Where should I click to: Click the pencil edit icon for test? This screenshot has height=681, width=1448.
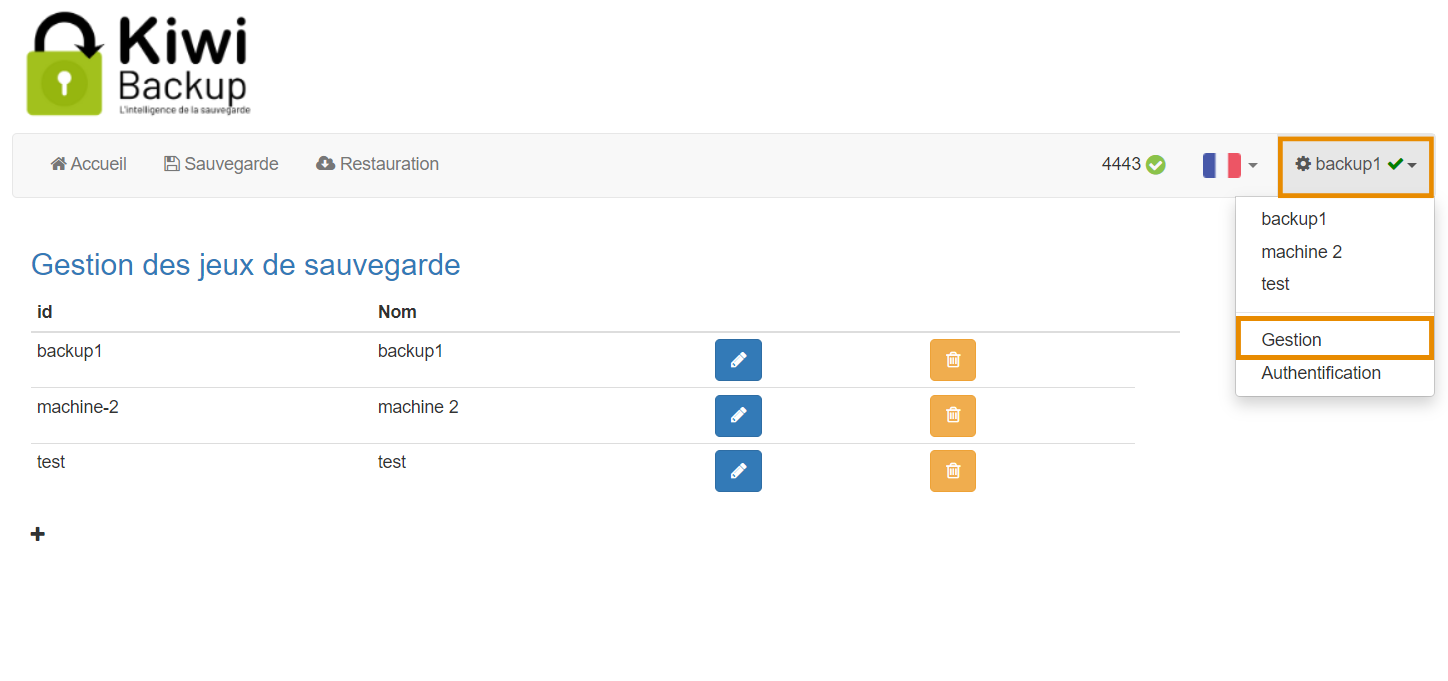pos(738,471)
